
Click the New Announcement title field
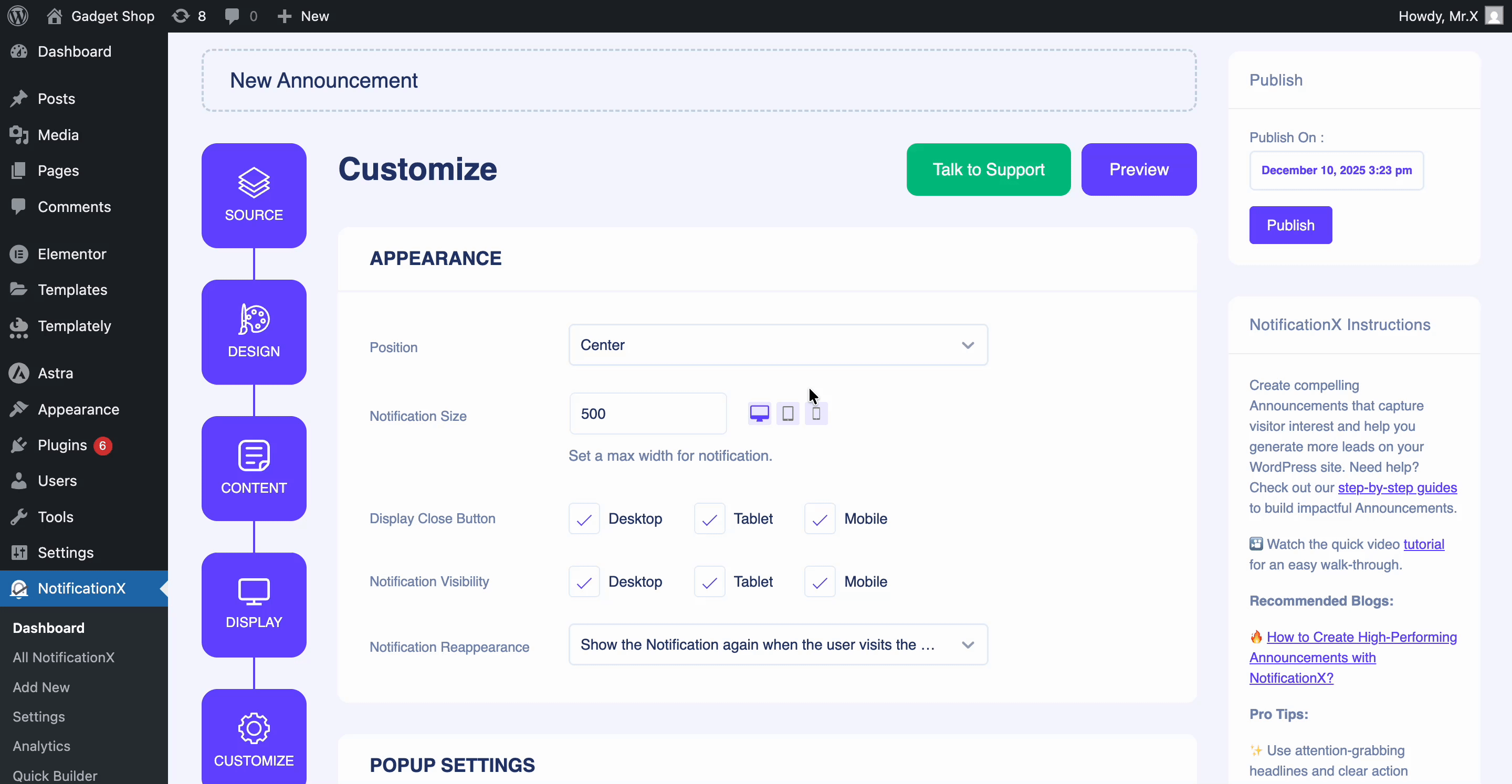[x=698, y=80]
